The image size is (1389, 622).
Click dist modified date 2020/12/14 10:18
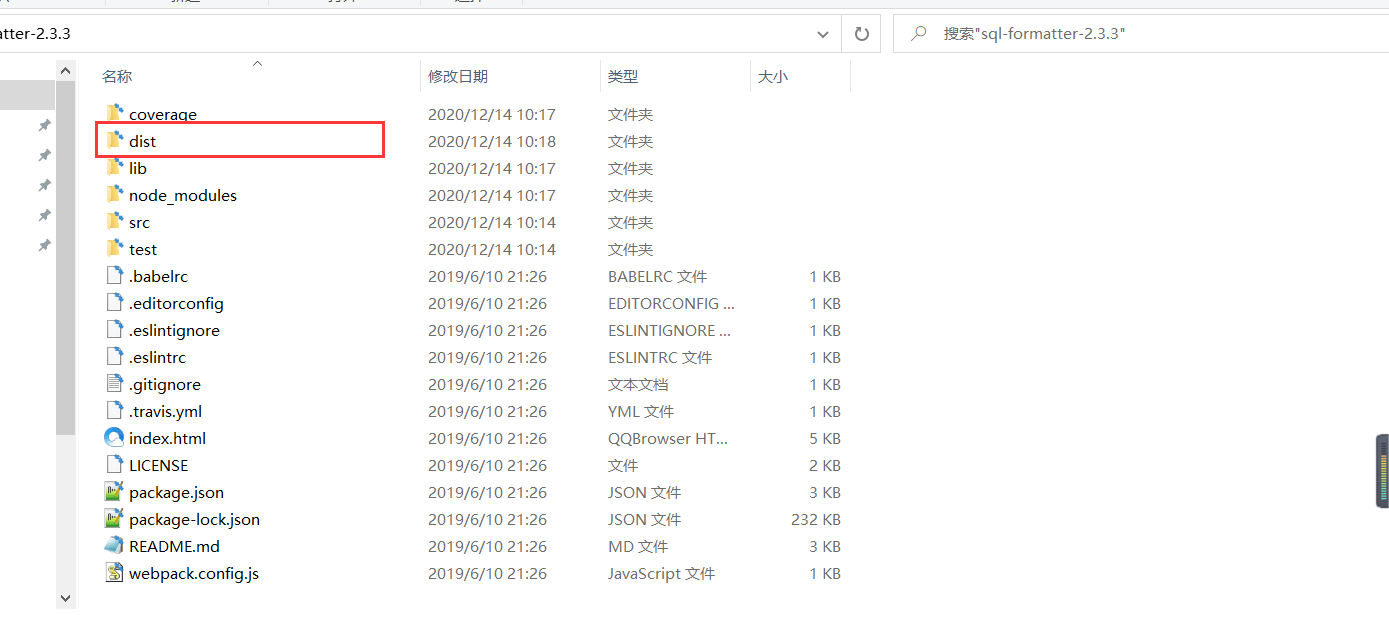[492, 141]
